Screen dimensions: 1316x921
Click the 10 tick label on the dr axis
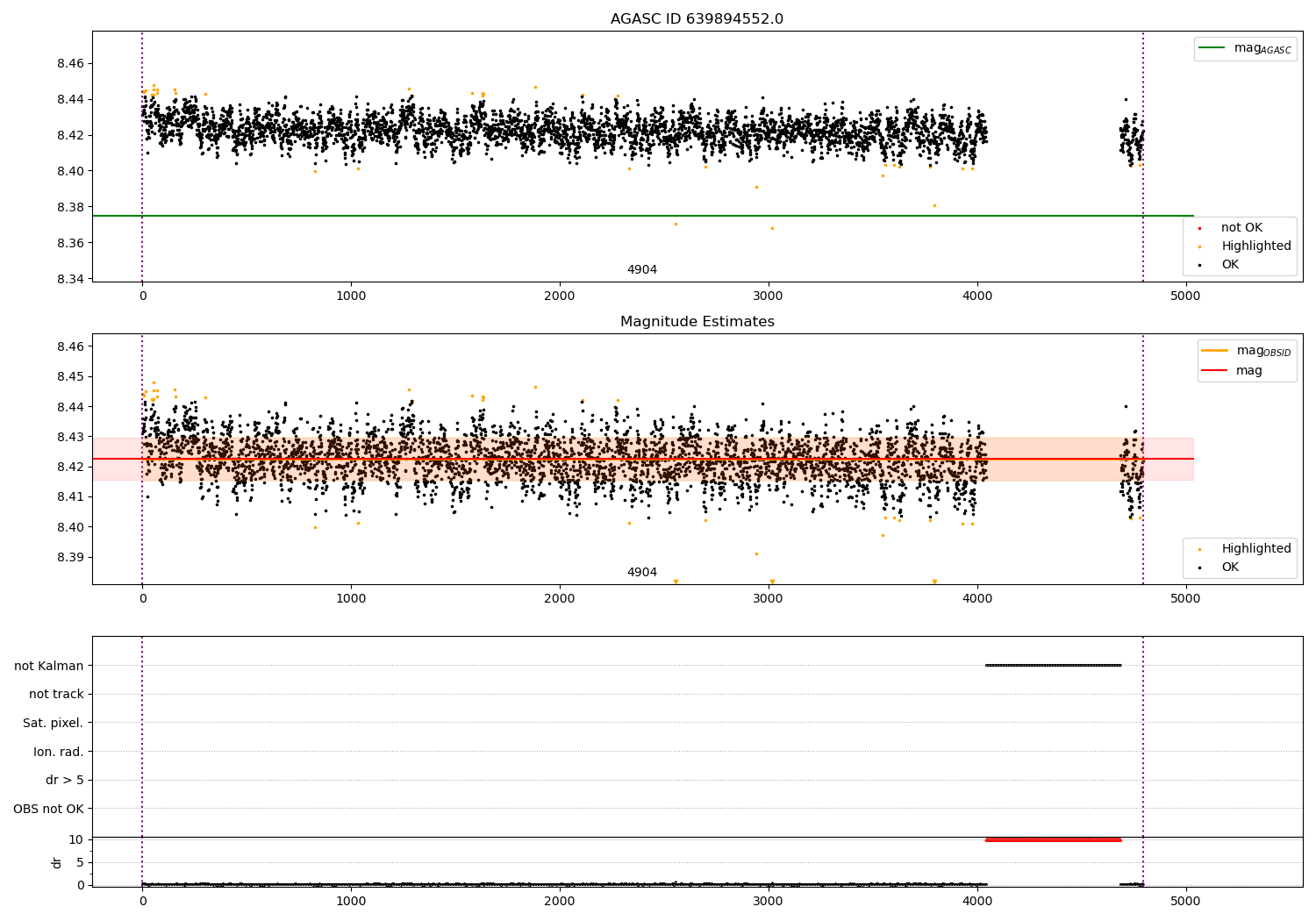coord(76,839)
